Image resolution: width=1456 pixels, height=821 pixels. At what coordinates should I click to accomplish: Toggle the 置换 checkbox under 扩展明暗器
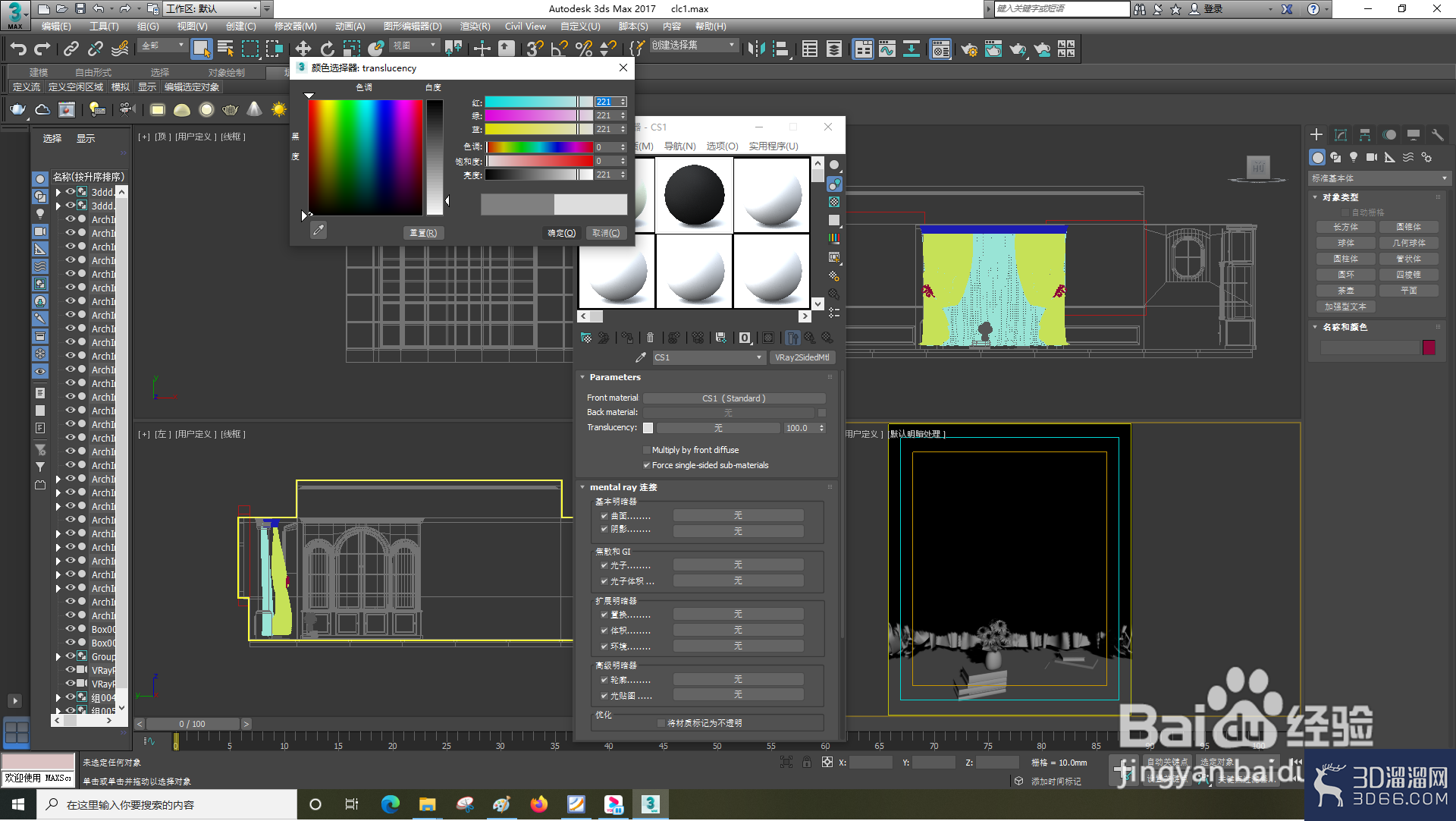pyautogui.click(x=604, y=615)
